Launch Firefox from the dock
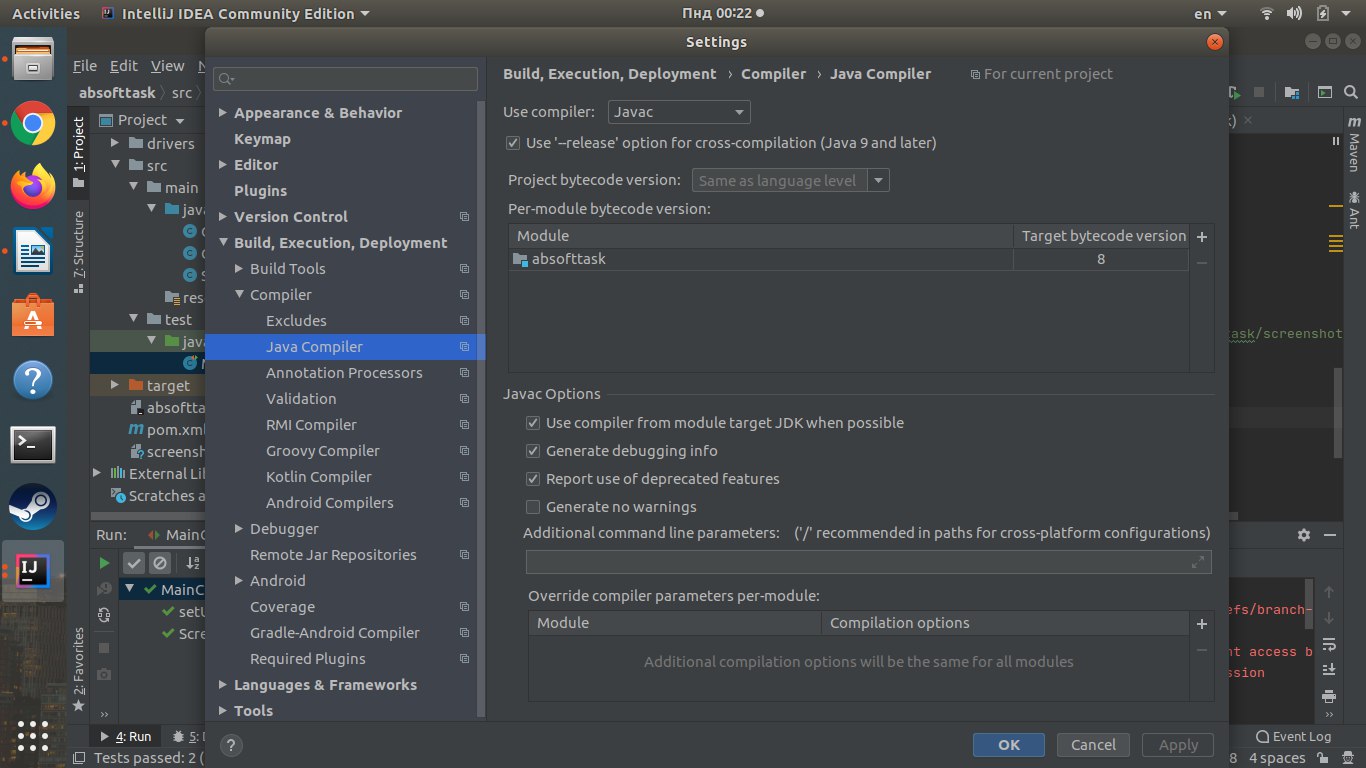The width and height of the screenshot is (1366, 768). pos(32,187)
